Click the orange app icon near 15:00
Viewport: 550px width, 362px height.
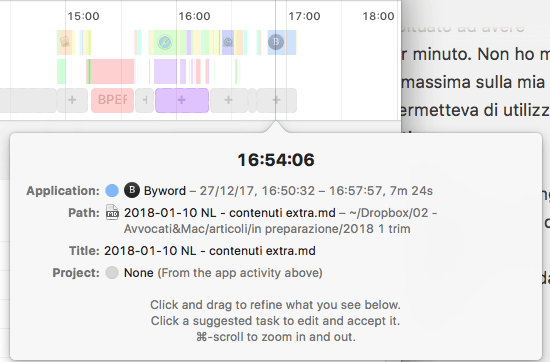coord(65,42)
